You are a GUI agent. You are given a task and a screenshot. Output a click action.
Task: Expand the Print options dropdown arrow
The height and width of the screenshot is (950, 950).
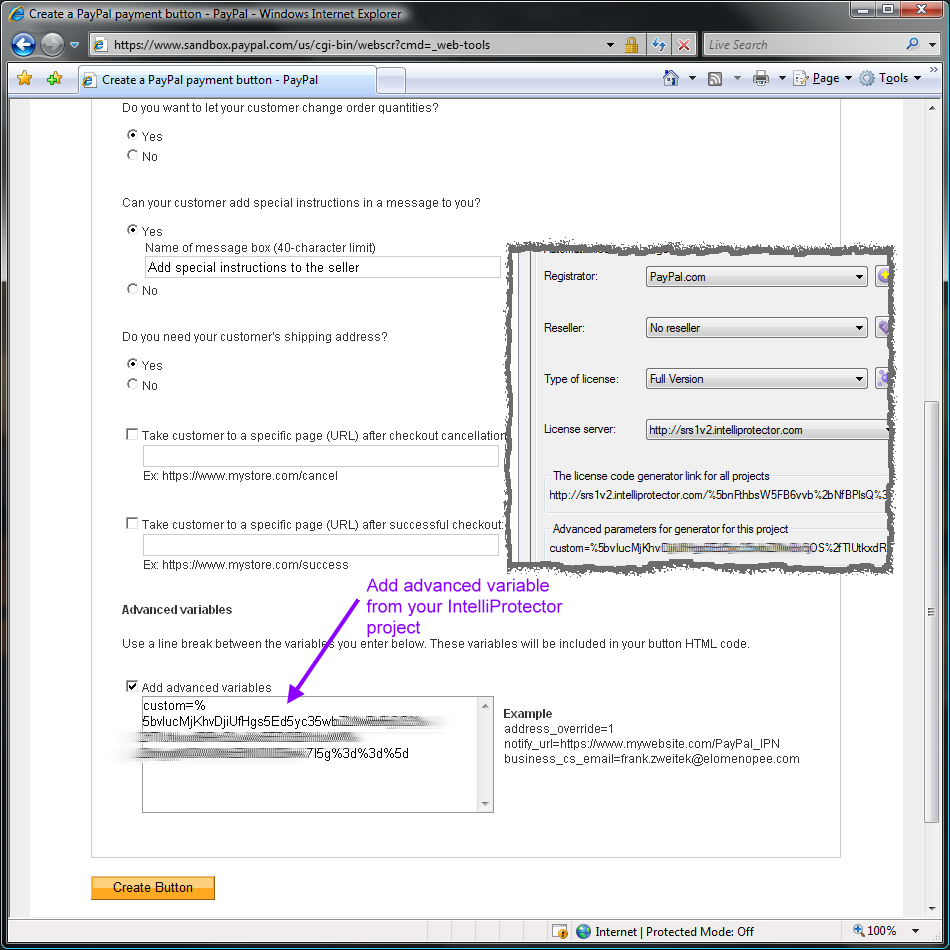pyautogui.click(x=782, y=78)
